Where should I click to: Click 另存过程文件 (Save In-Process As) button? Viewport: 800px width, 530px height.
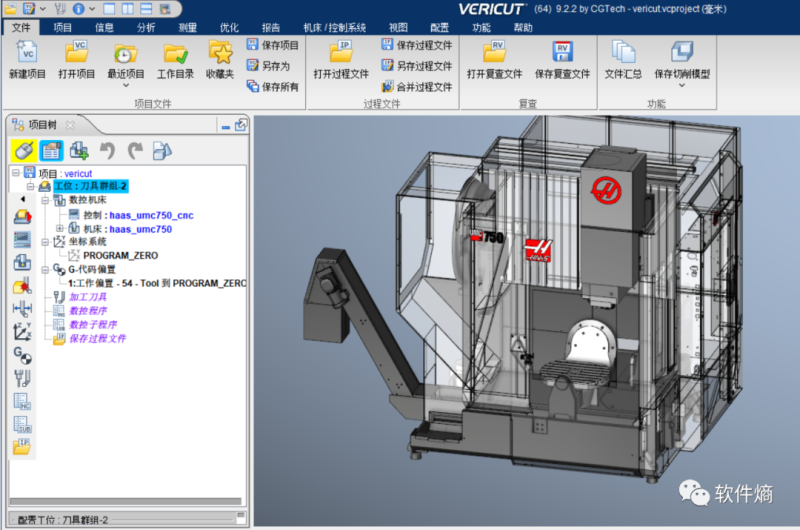416,66
